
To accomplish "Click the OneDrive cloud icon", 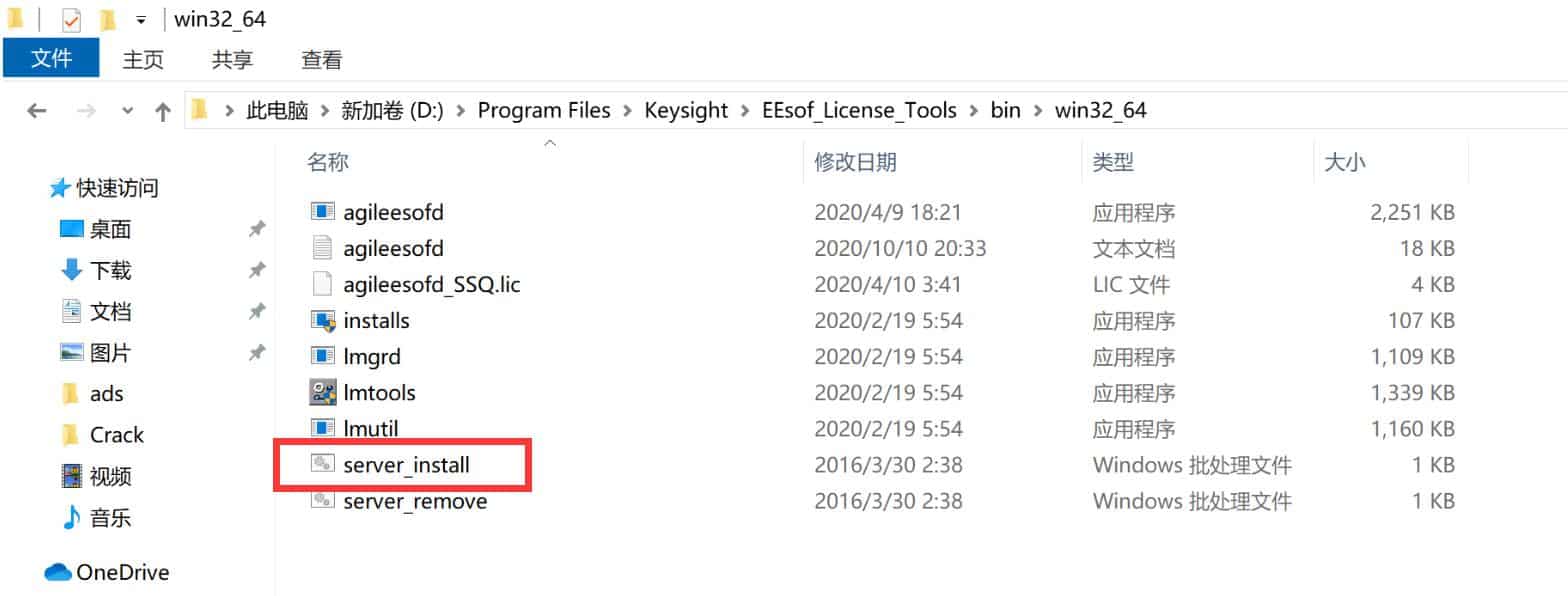I will [x=58, y=572].
